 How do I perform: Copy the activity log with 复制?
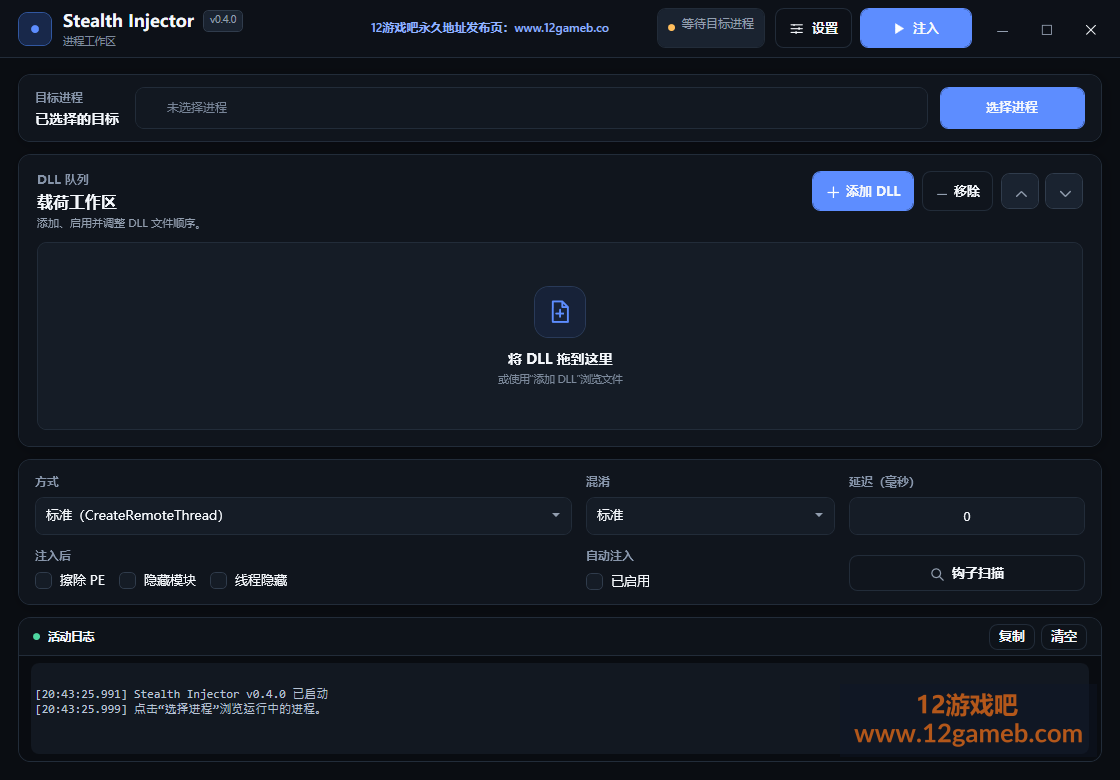[1011, 636]
